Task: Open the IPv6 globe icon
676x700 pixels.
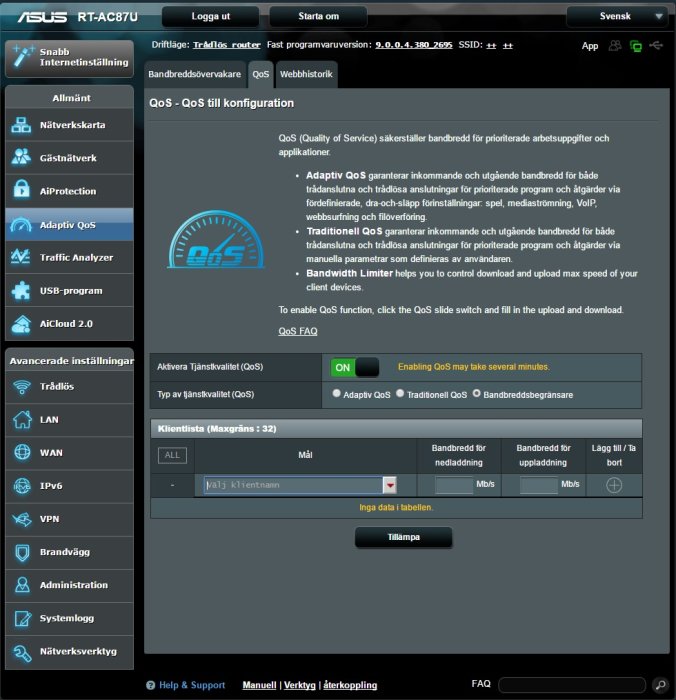Action: 22,486
